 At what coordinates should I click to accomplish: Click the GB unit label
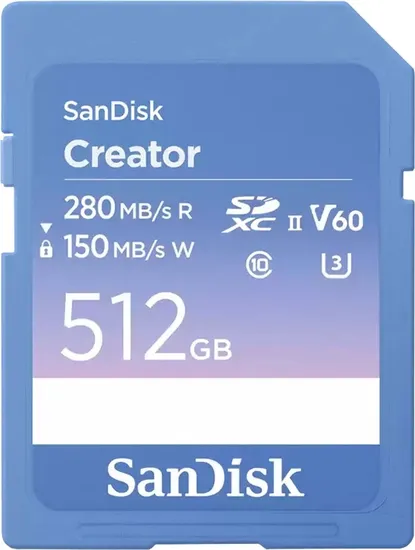point(210,349)
